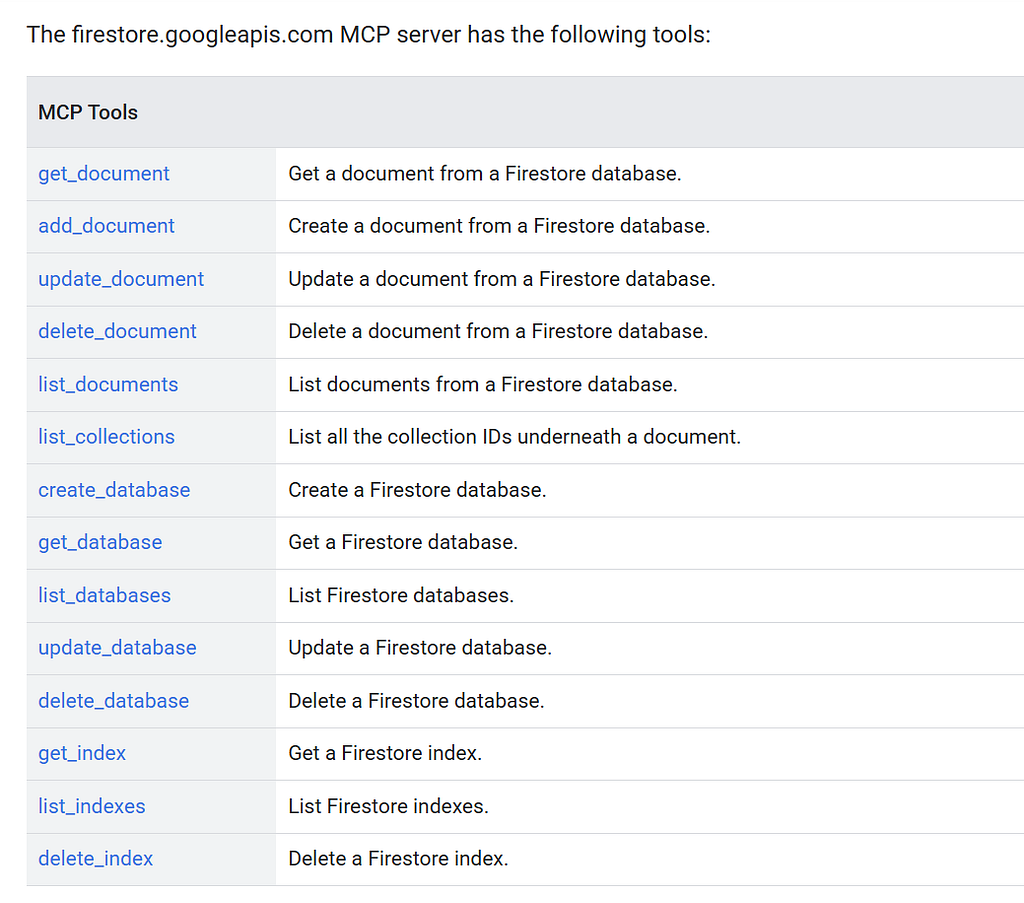Click 'Delete a Firestore index.' description
The image size is (1024, 903).
(x=398, y=859)
